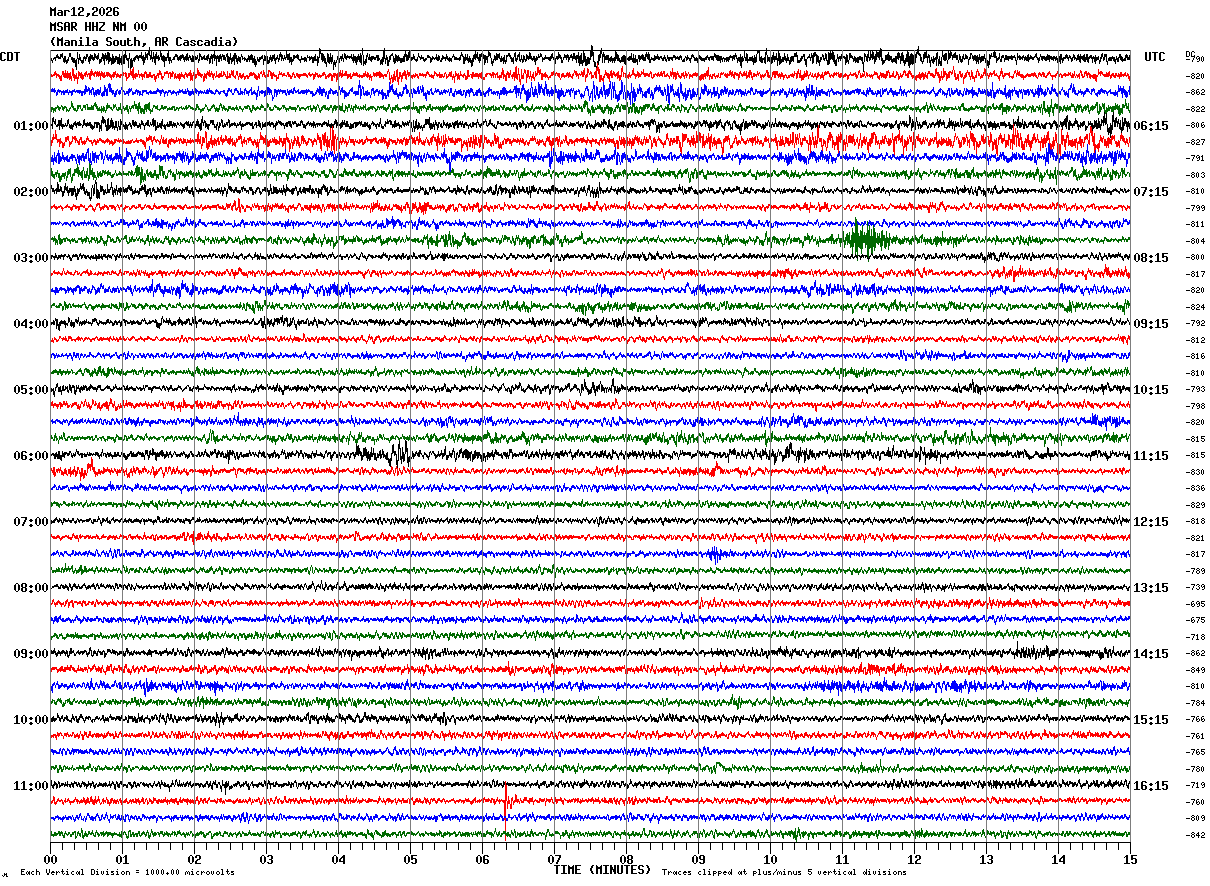1210x886 pixels.
Task: Click the 13:15 UTC time label
Action: pos(1151,588)
